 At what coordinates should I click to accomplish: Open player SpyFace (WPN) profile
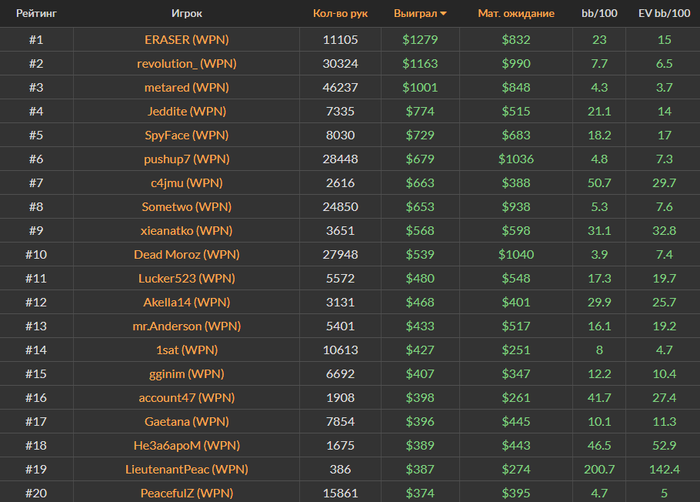coord(187,135)
